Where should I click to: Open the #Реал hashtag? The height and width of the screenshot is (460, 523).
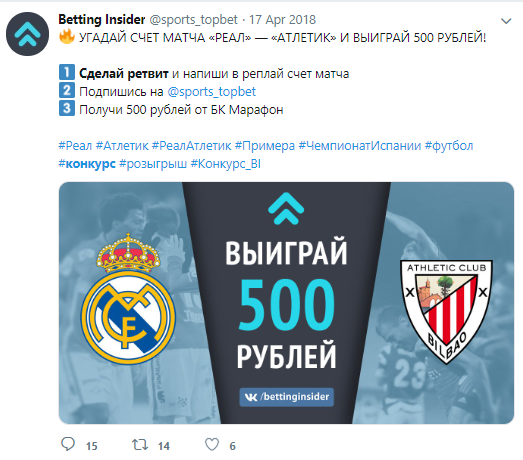(75, 146)
